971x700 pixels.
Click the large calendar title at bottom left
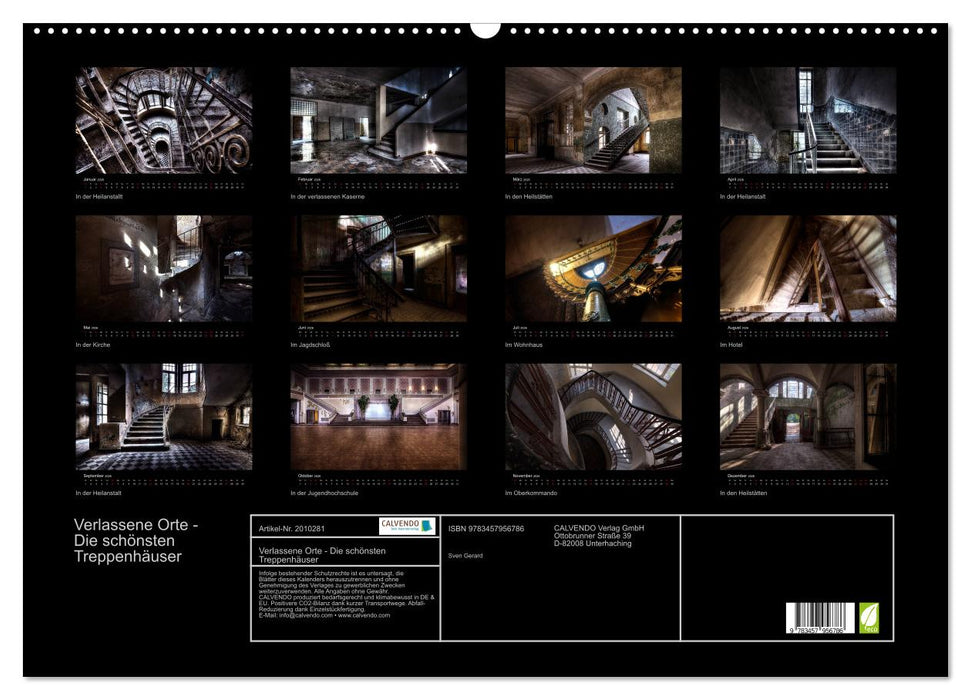coord(137,540)
